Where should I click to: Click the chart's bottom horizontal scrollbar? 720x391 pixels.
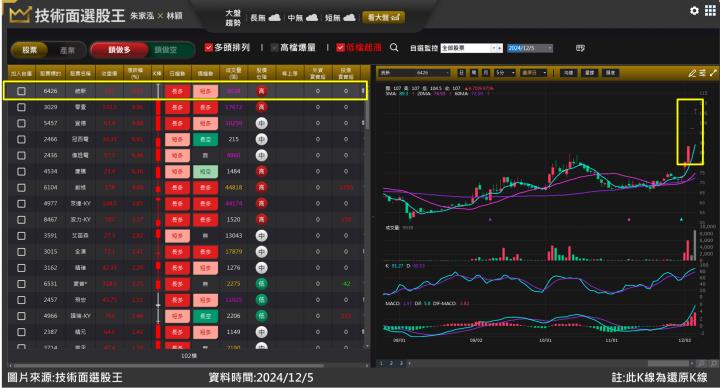pyautogui.click(x=670, y=363)
